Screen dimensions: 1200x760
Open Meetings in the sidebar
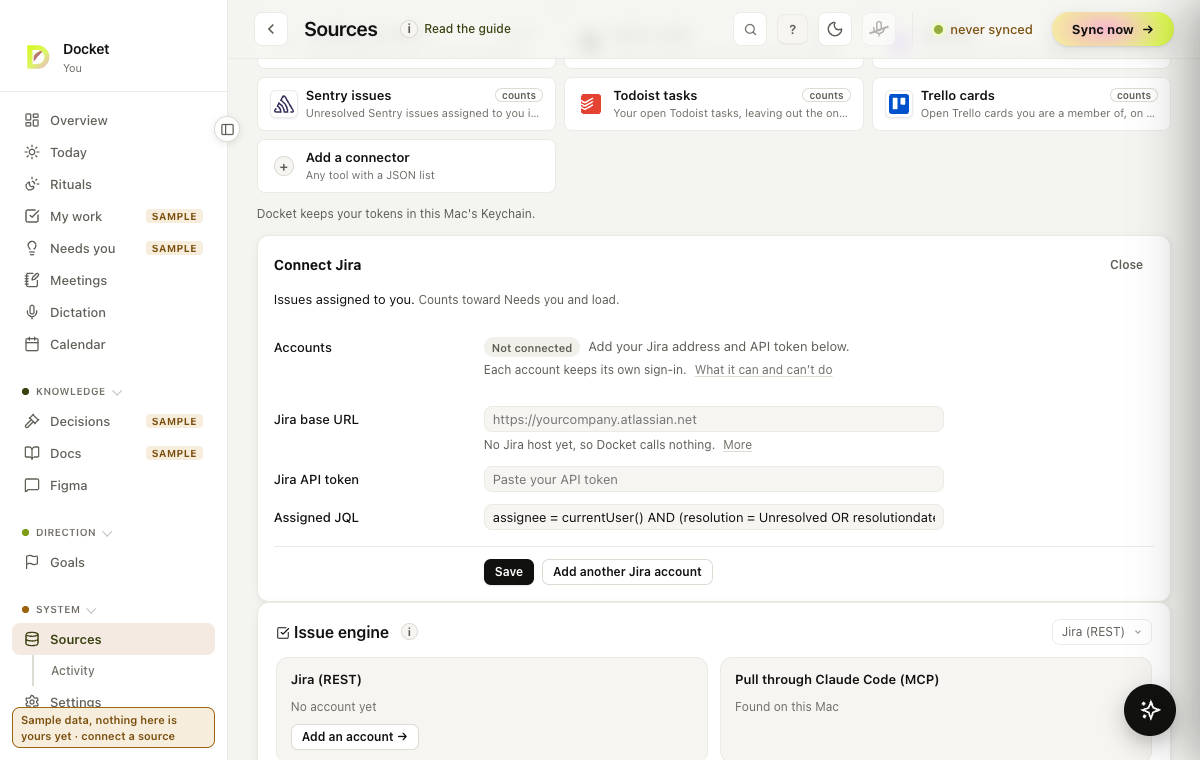(113, 280)
